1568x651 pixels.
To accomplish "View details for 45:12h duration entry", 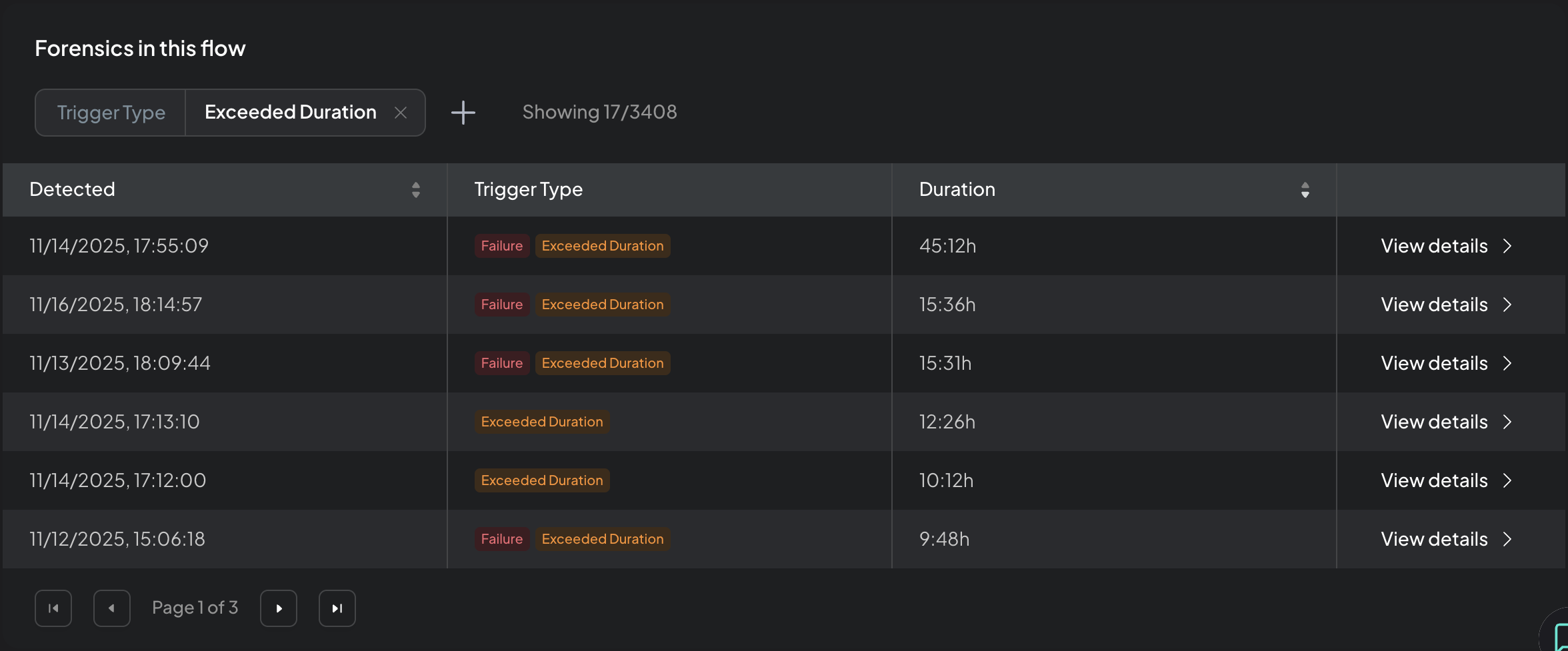I will point(1434,246).
